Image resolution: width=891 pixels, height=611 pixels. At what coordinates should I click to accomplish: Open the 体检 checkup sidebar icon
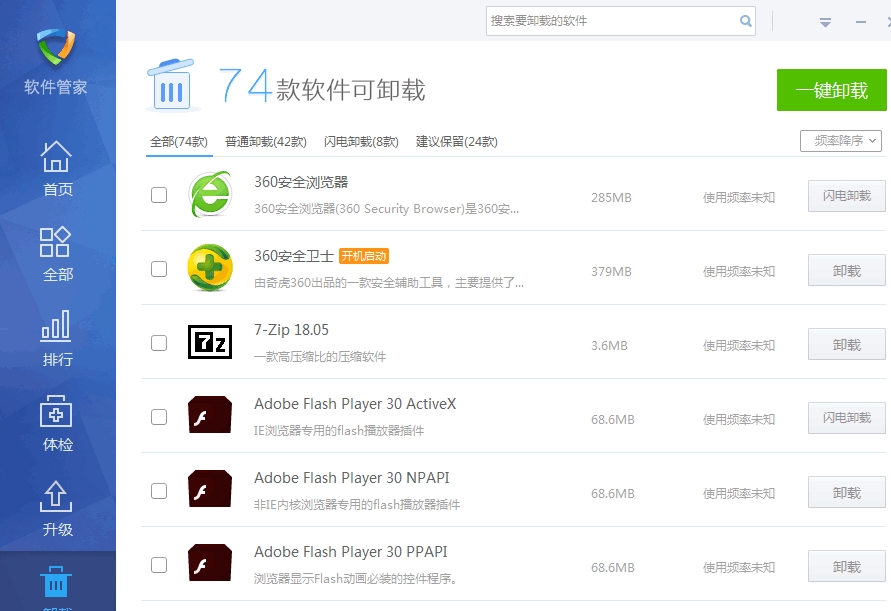pos(56,411)
